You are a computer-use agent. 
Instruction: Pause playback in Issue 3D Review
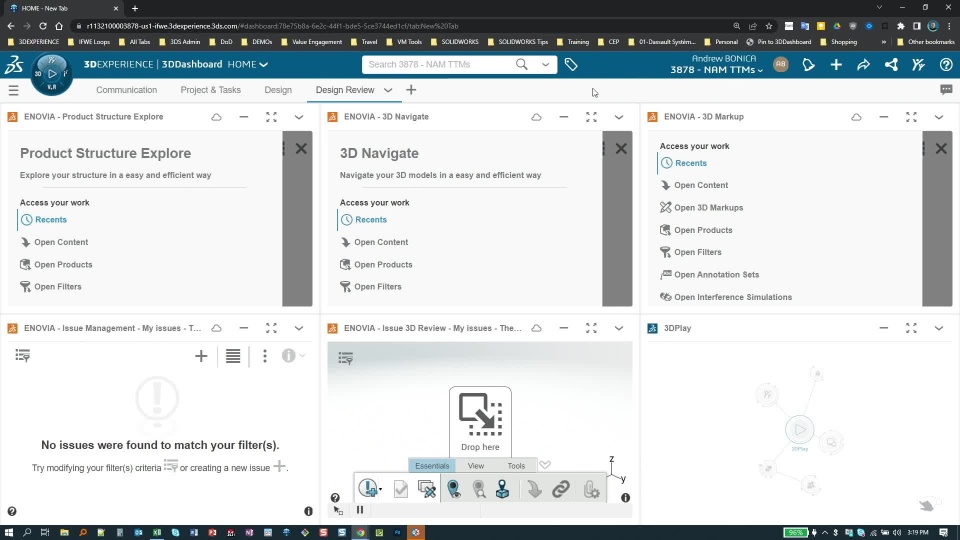tap(360, 509)
